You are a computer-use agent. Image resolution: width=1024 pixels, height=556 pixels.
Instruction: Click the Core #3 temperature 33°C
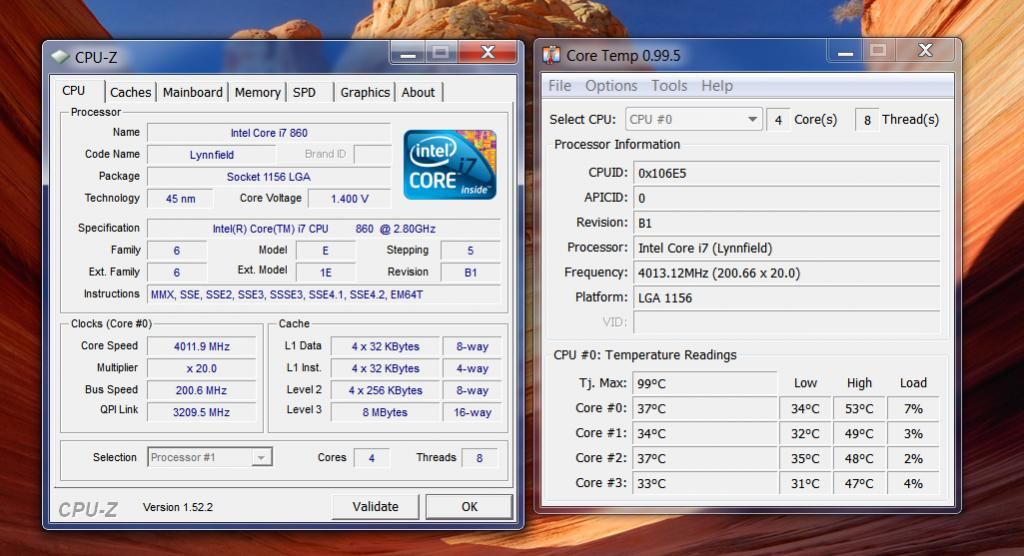pyautogui.click(x=705, y=483)
